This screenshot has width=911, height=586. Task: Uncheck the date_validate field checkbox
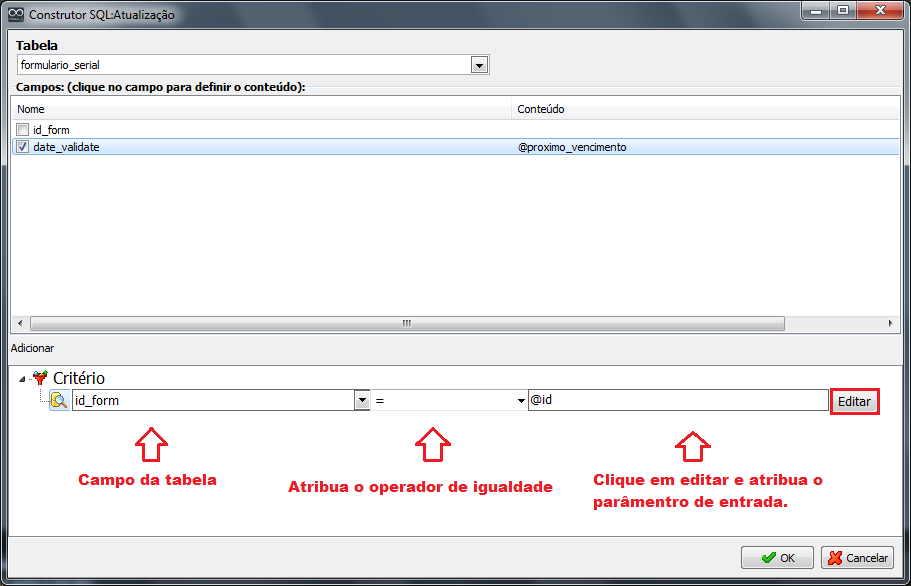click(x=22, y=147)
